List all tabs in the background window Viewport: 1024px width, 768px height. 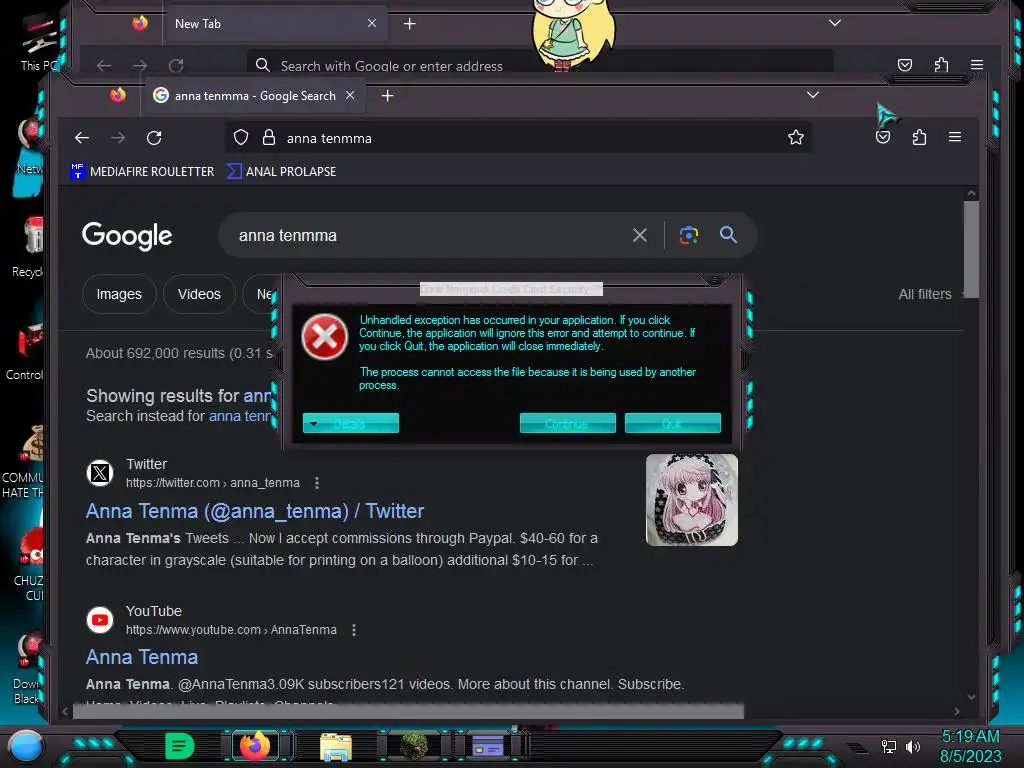pos(835,23)
